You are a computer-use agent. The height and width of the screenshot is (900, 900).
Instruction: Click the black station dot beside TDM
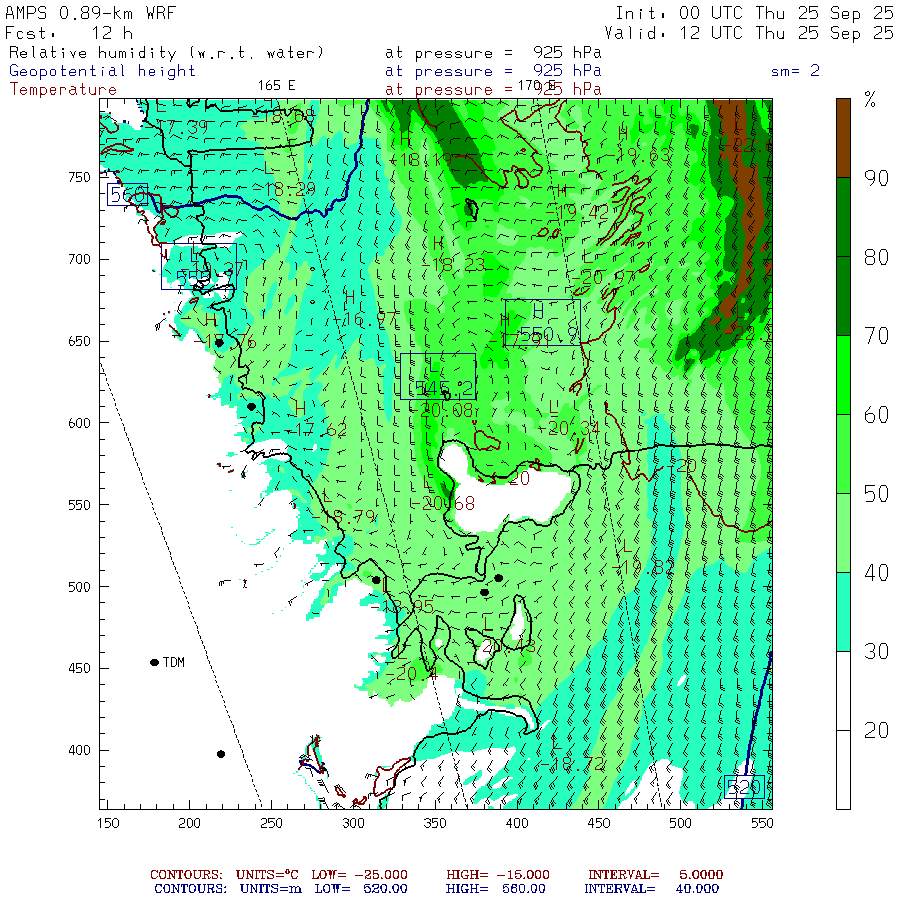pyautogui.click(x=154, y=662)
